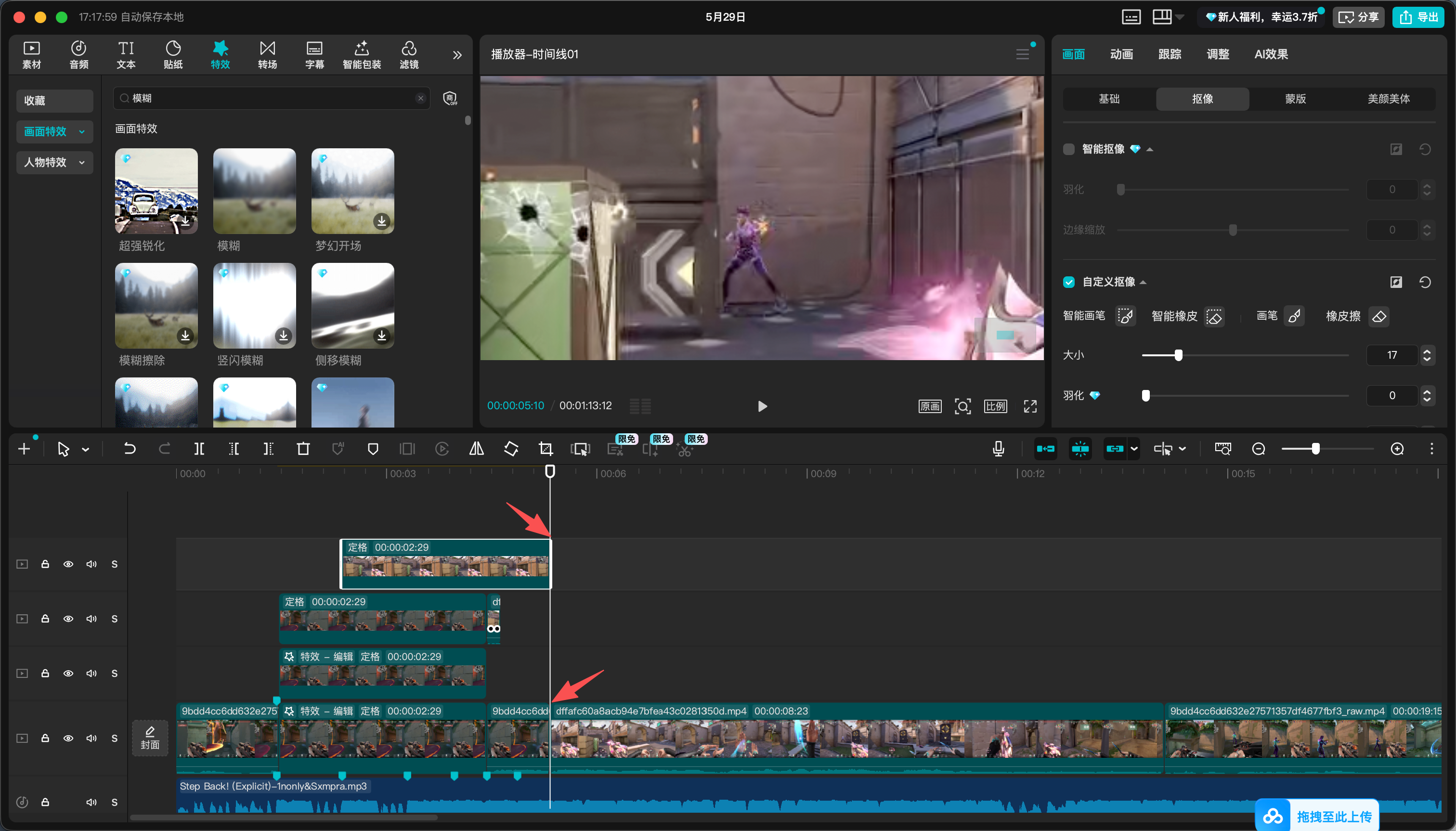Open the 滤镜 filters panel

pos(409,55)
